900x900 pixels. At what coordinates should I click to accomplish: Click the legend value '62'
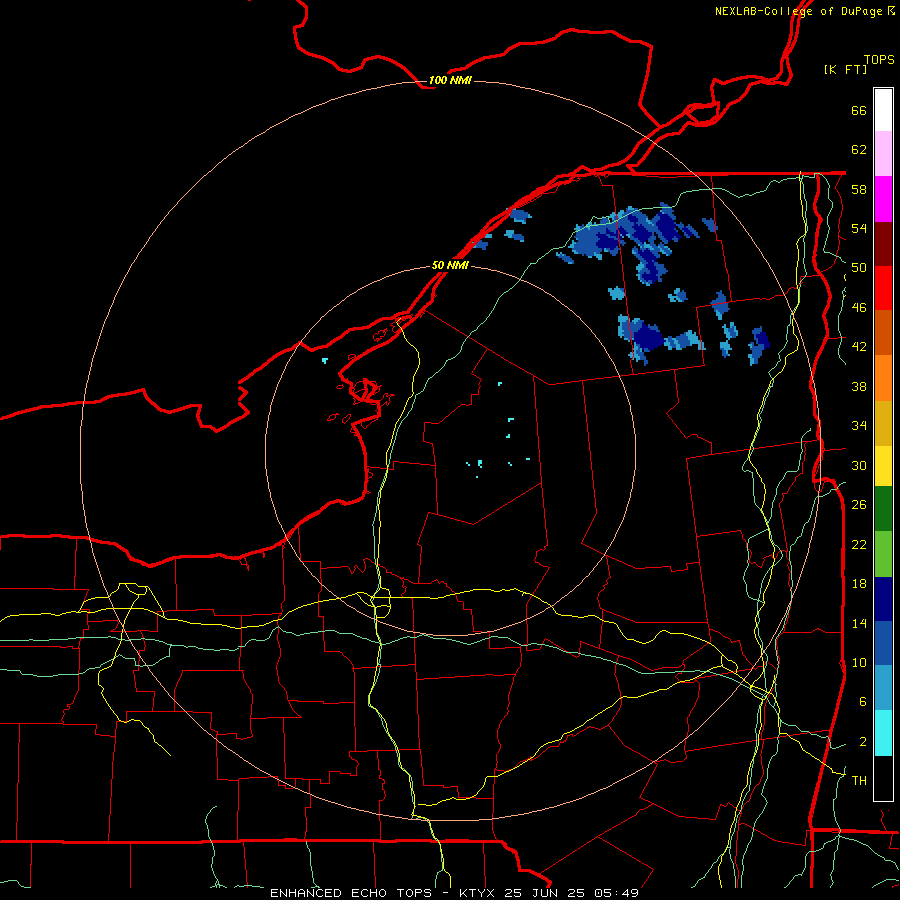coord(859,150)
